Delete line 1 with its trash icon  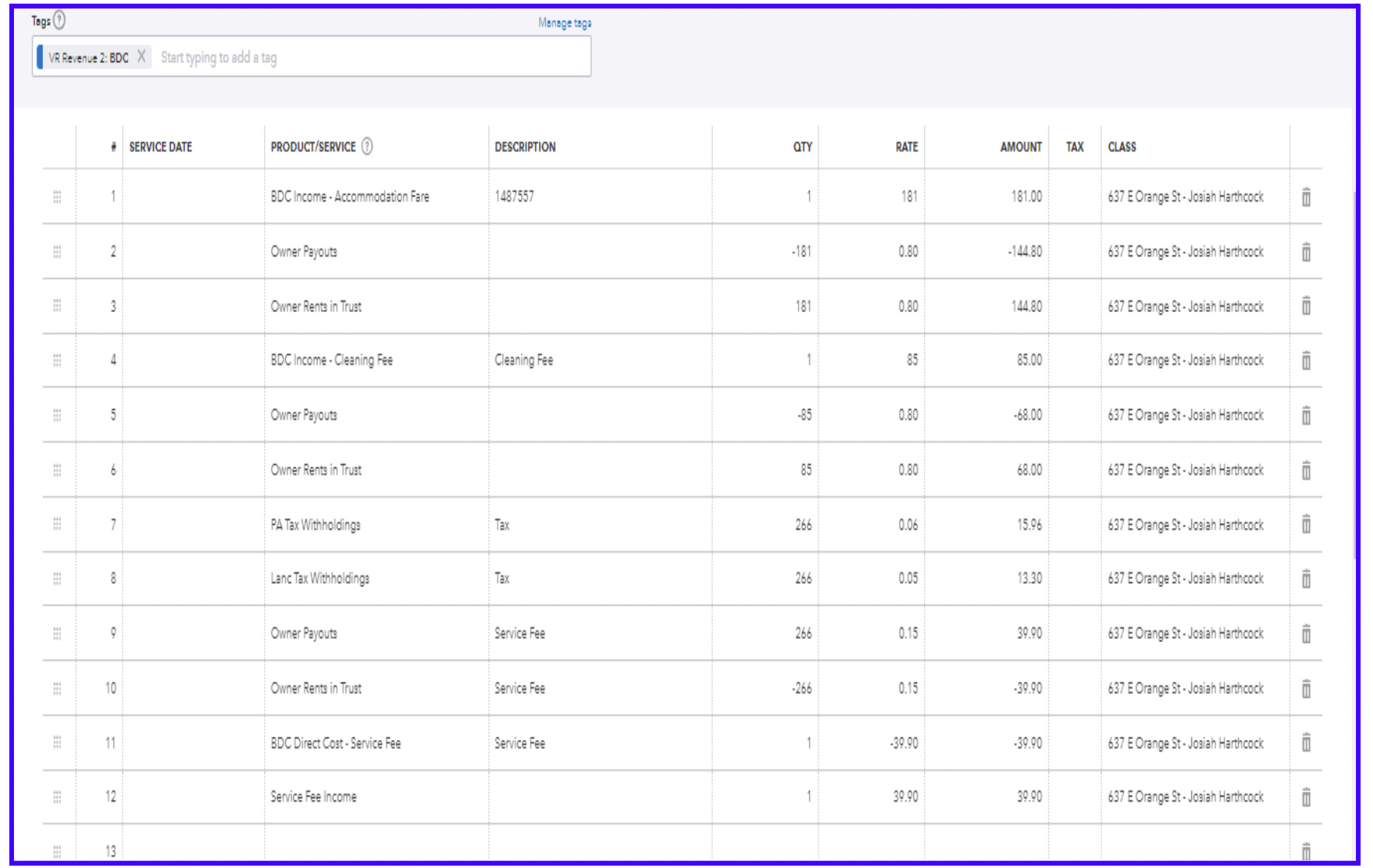[x=1305, y=197]
